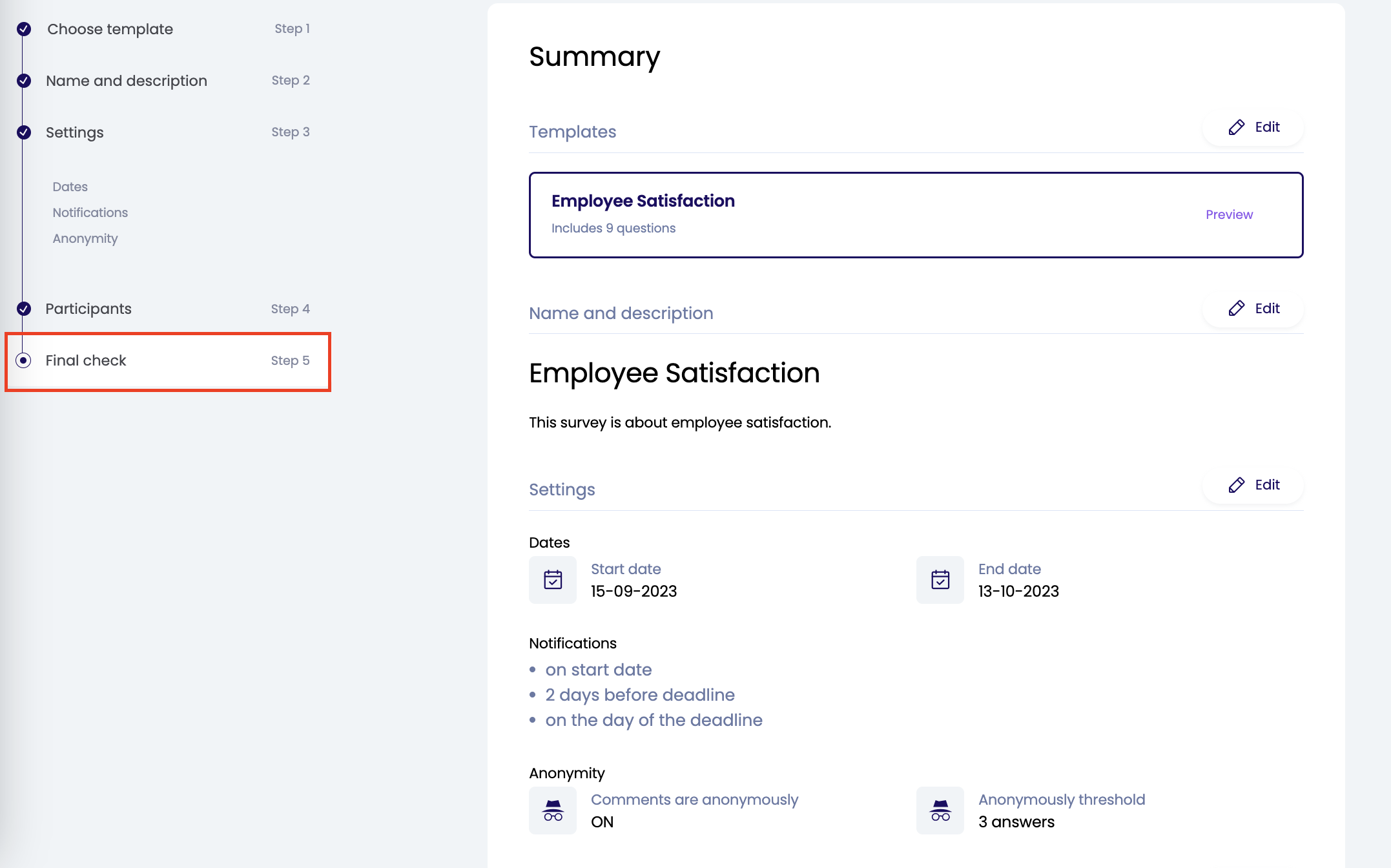
Task: Open the Name and description step
Action: (127, 81)
